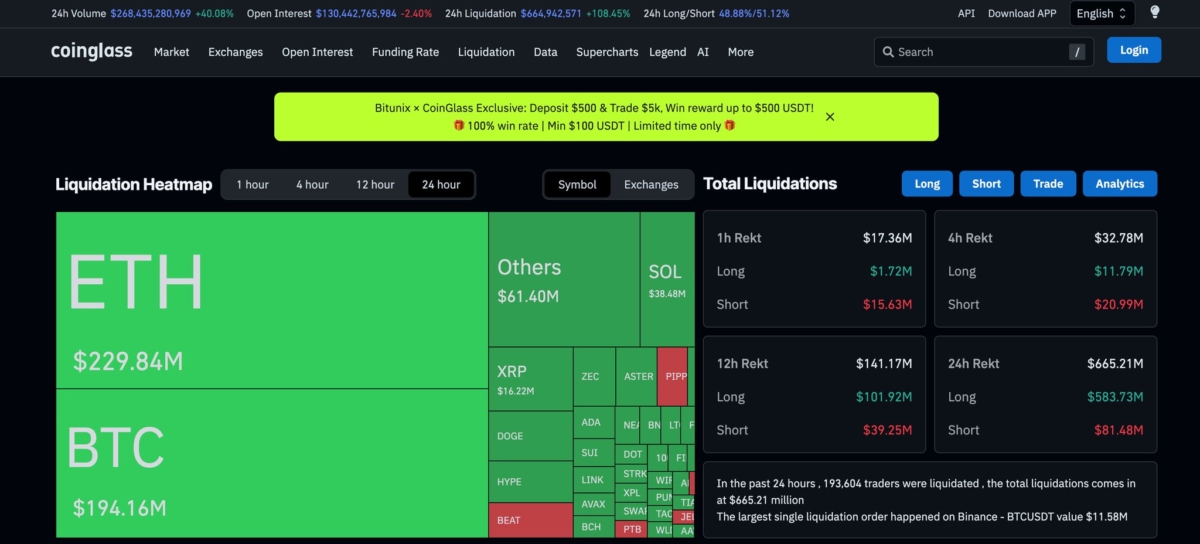Click the 24h Long $583.73M value
1200x544 pixels.
tap(1115, 397)
